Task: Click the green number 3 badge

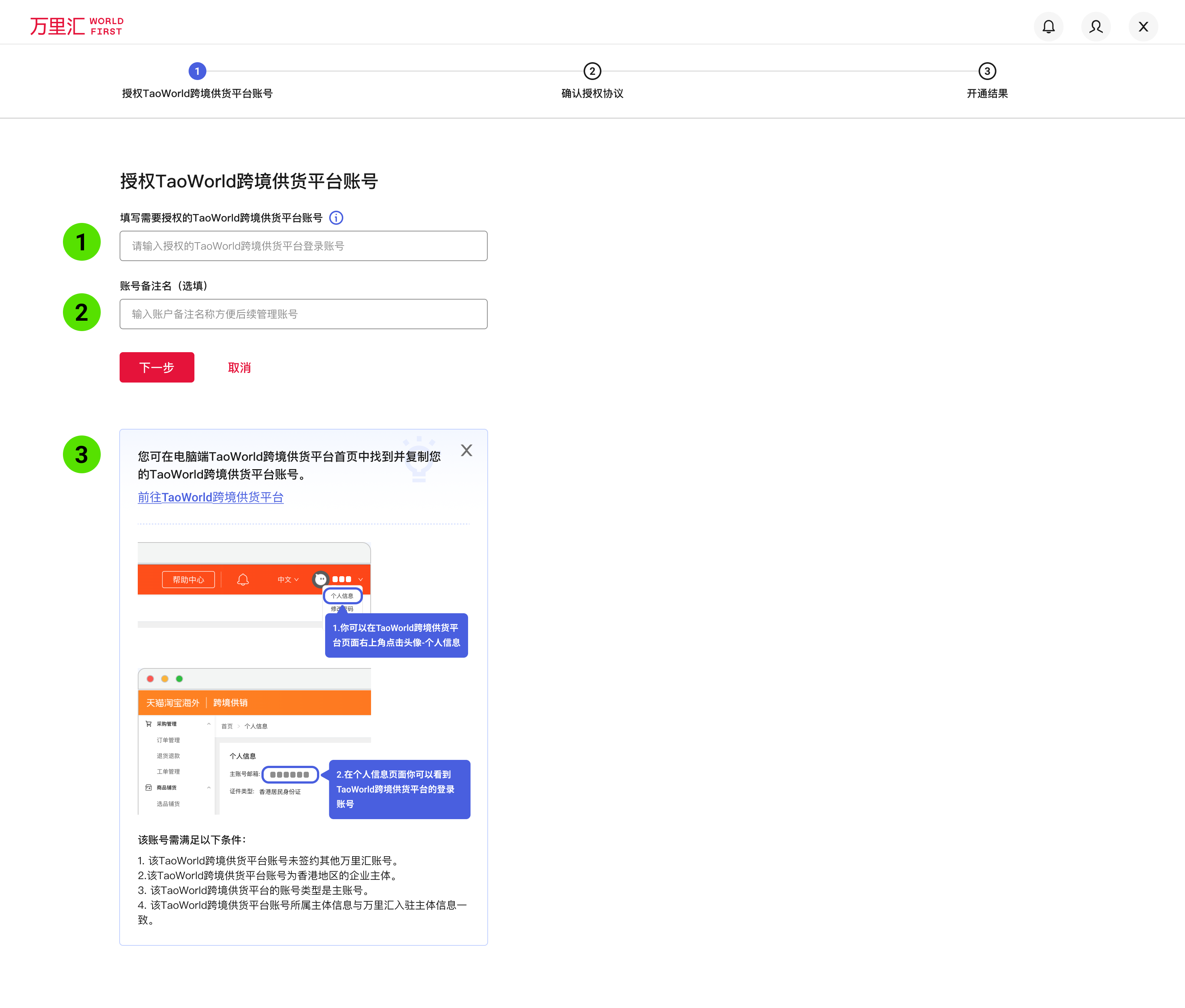Action: click(82, 454)
